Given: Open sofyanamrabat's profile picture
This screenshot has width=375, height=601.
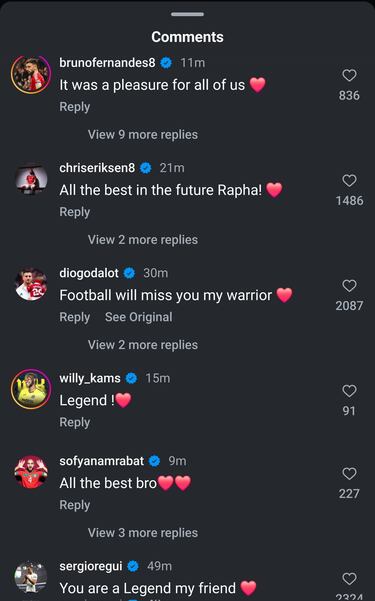Looking at the screenshot, I should [31, 471].
